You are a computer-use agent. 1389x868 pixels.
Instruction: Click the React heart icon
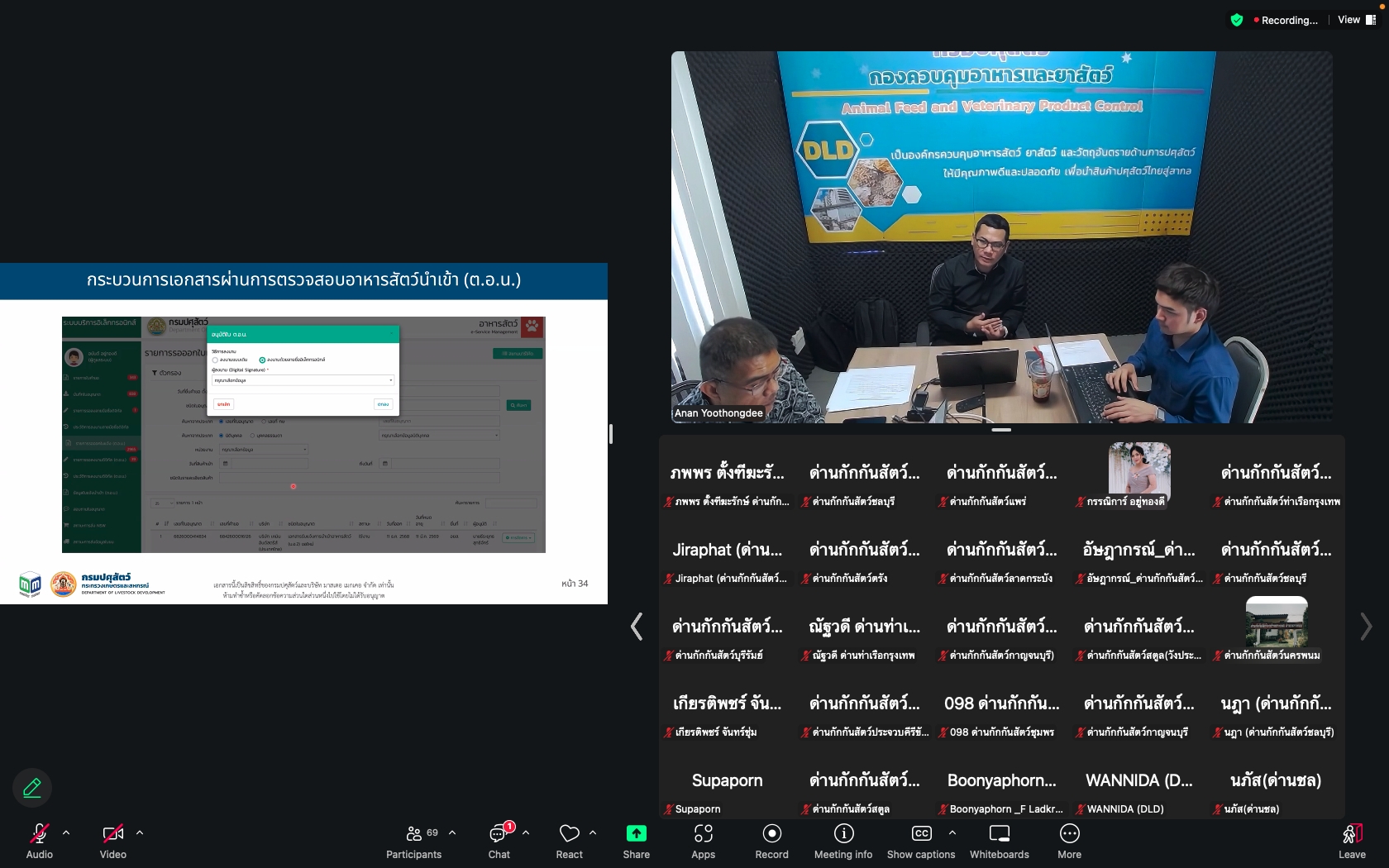569,841
